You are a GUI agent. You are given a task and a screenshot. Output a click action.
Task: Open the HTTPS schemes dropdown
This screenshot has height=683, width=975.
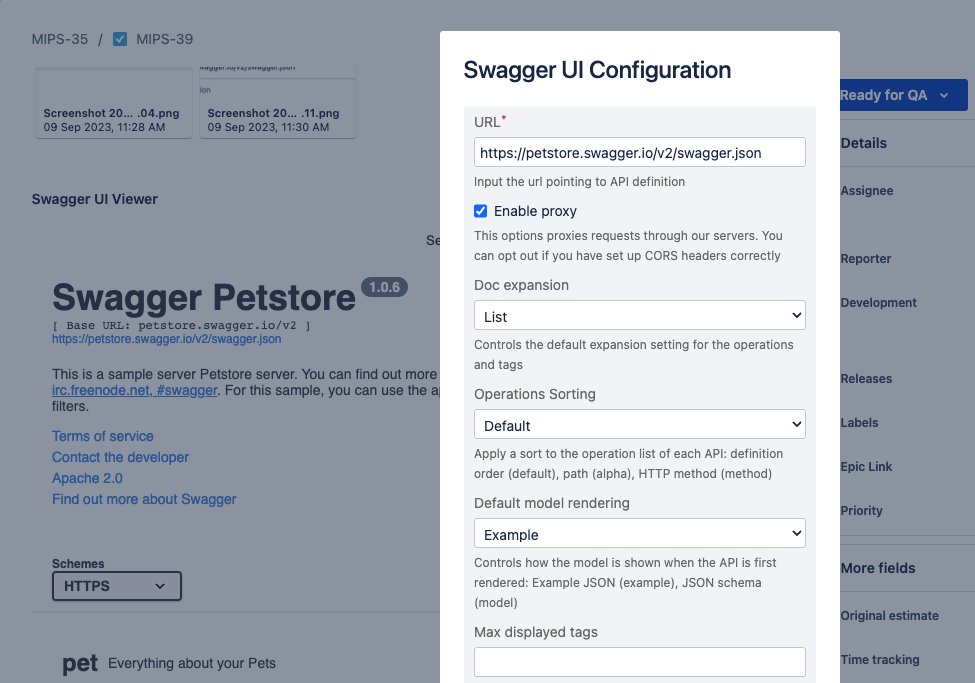116,586
